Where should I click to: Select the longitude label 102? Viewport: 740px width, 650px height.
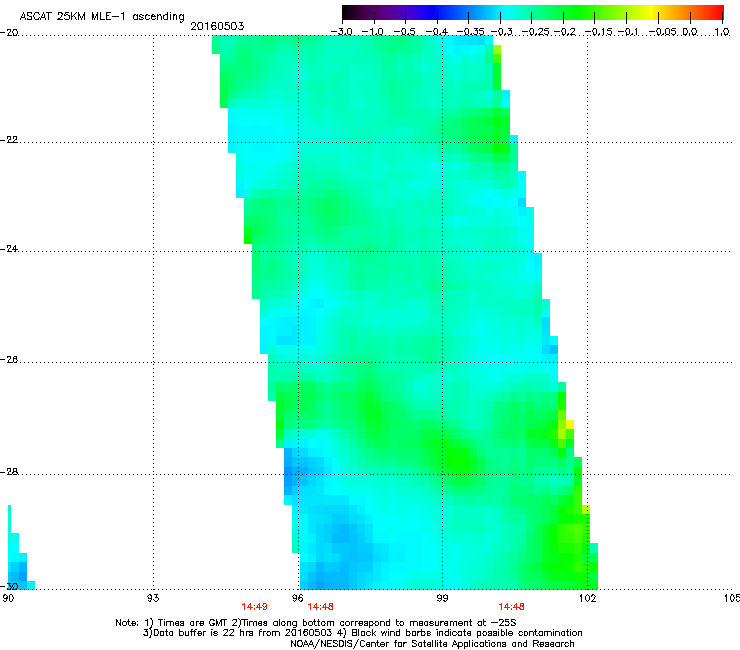[587, 599]
